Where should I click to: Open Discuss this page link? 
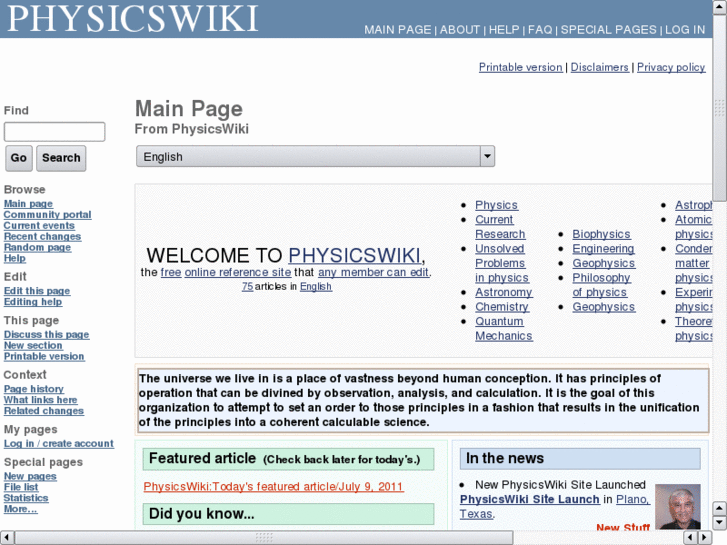[x=46, y=334]
